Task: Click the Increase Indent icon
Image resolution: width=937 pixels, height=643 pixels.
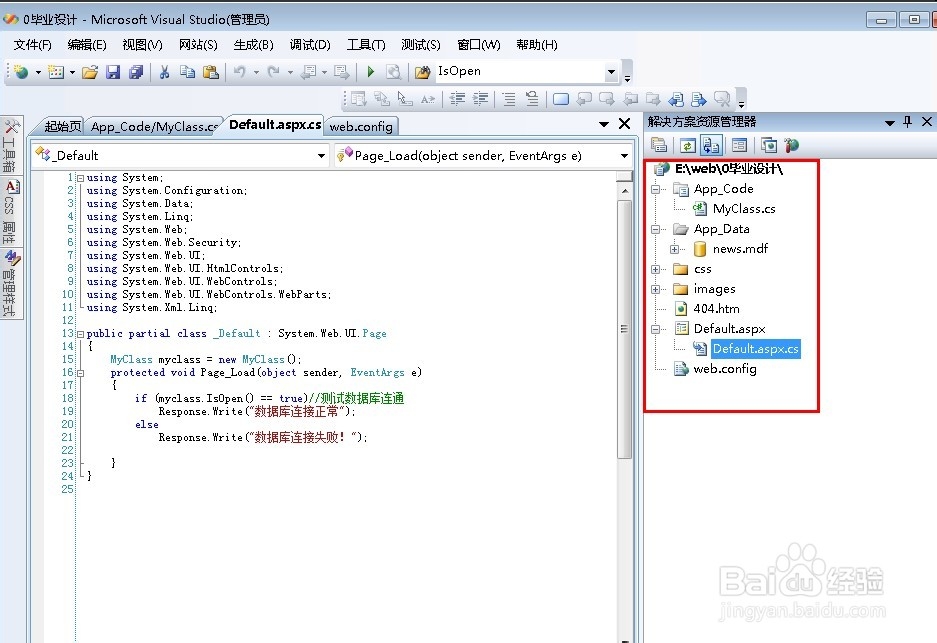Action: coord(480,99)
